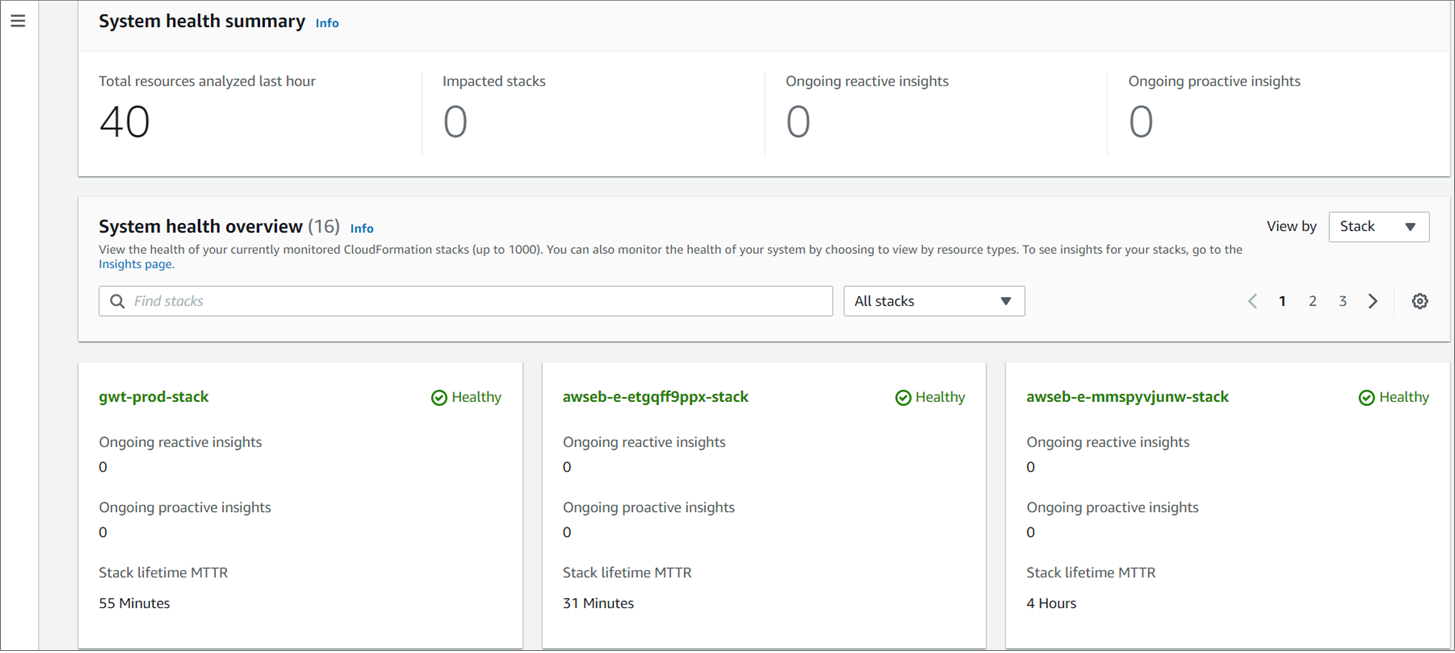Open the awseb-e-etgqff9ppx-stack details

[656, 397]
